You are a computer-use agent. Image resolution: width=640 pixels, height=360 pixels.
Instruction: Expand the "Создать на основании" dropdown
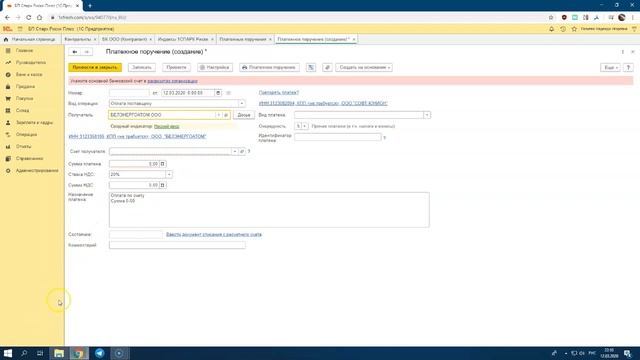[364, 67]
